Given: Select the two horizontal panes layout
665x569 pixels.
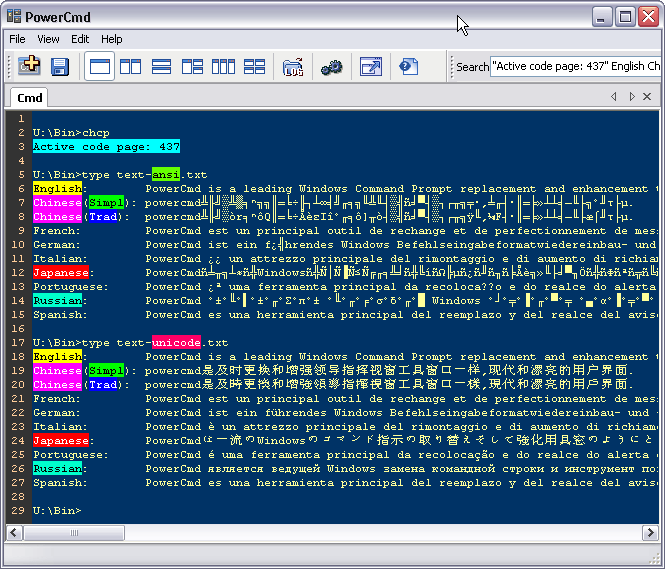Looking at the screenshot, I should pos(161,67).
